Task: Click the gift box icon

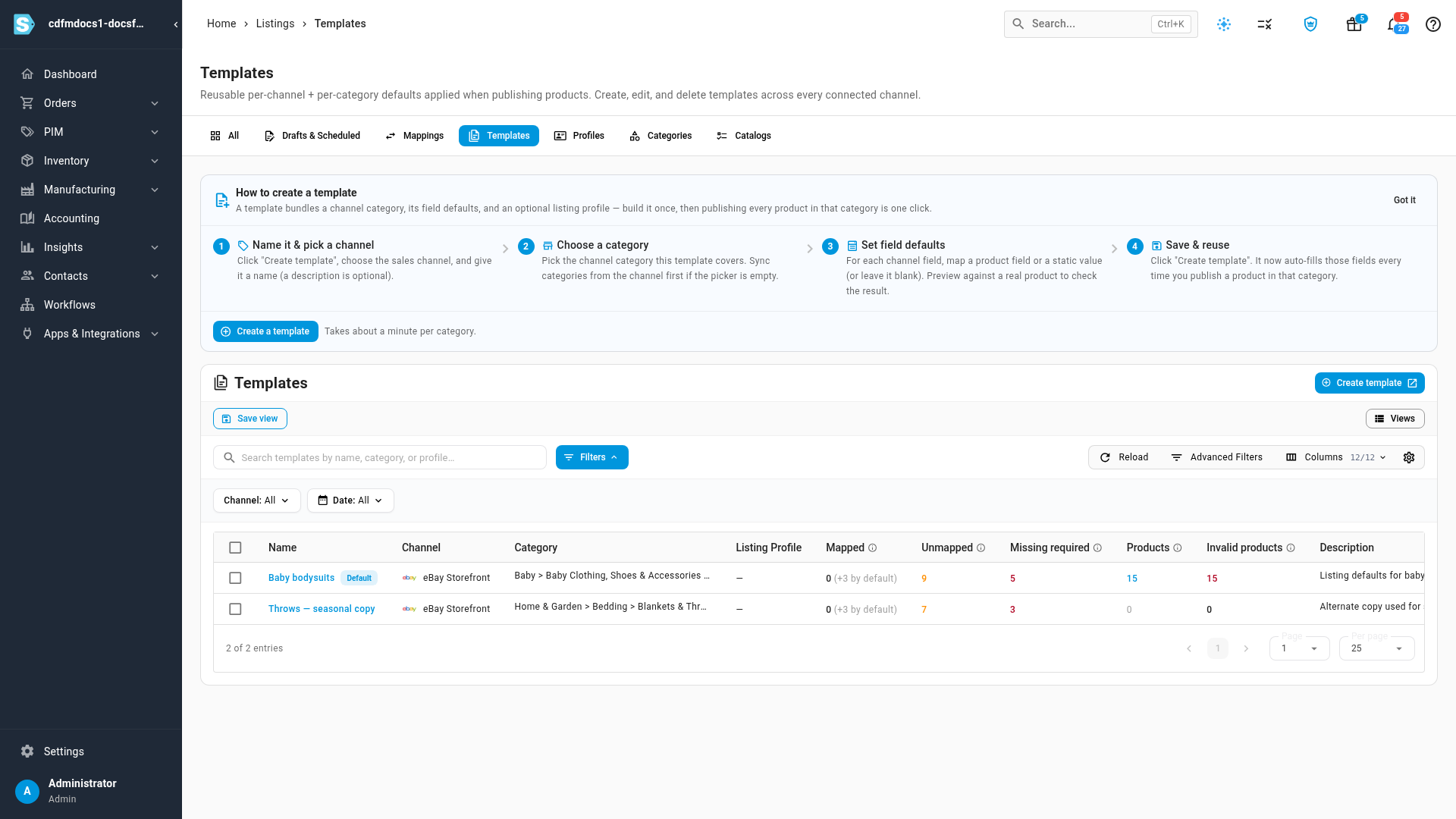Action: (1354, 24)
